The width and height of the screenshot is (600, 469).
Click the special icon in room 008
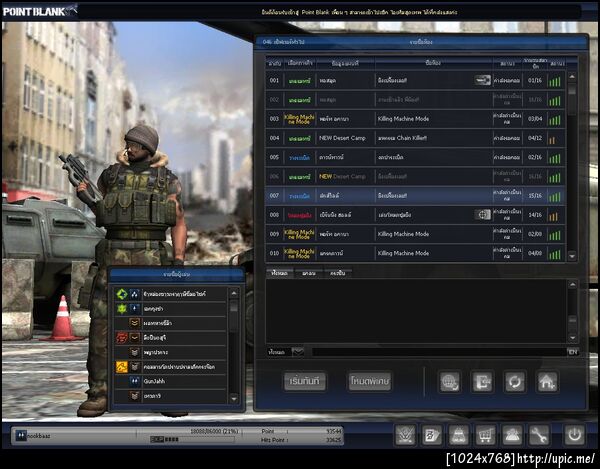tap(483, 215)
